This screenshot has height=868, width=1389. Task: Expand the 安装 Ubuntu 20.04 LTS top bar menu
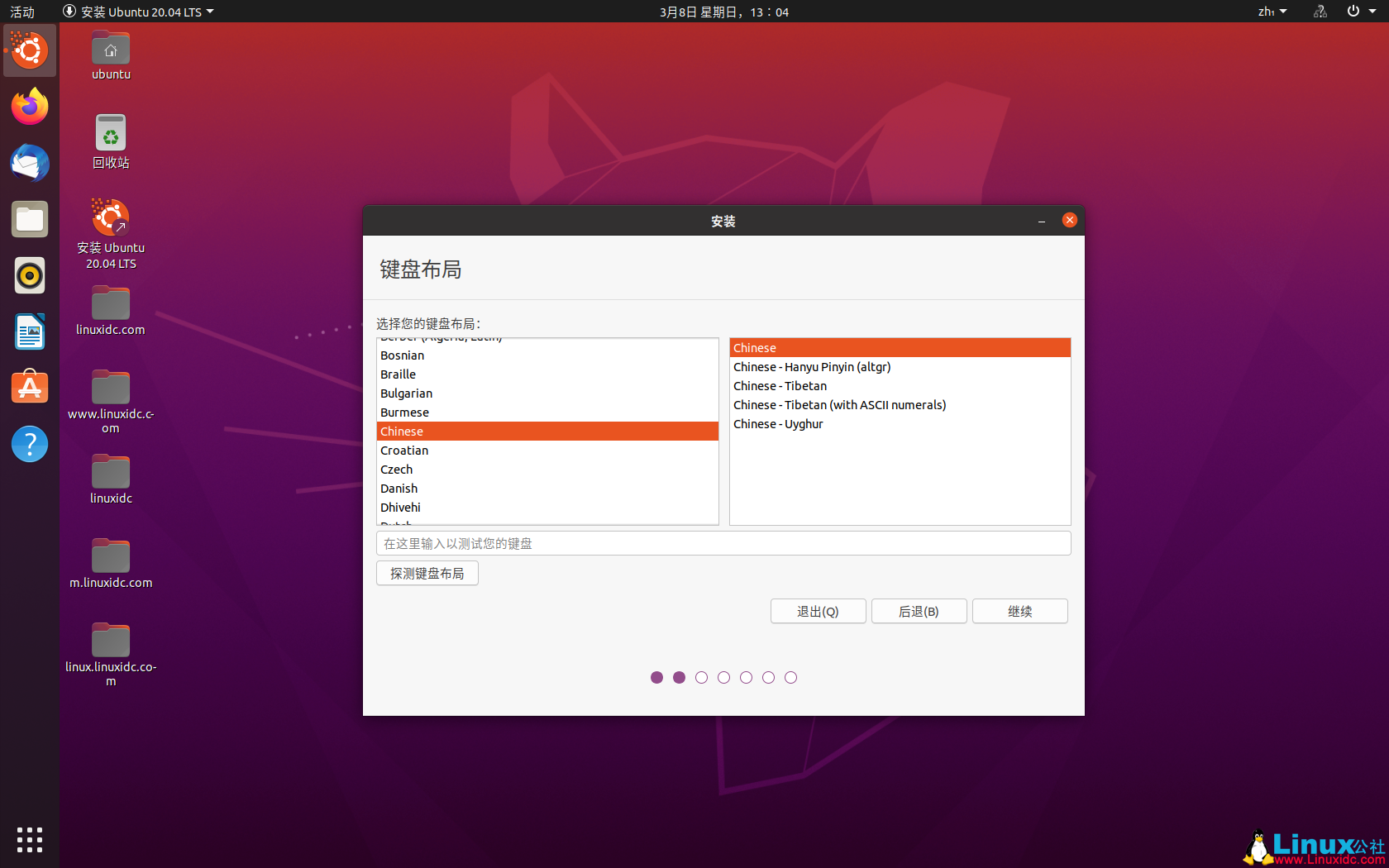[x=138, y=12]
